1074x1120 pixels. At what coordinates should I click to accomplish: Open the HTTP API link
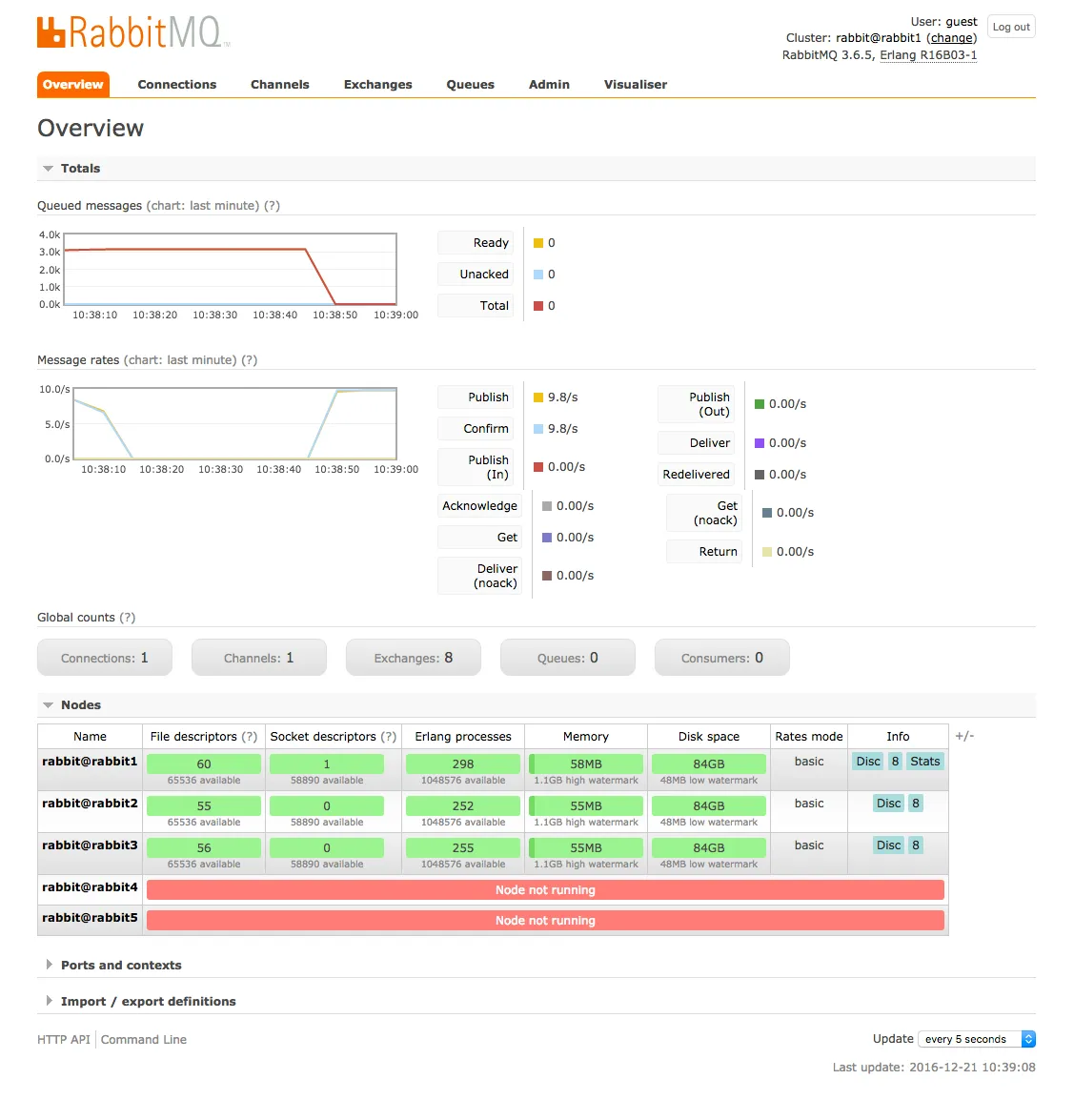64,1039
